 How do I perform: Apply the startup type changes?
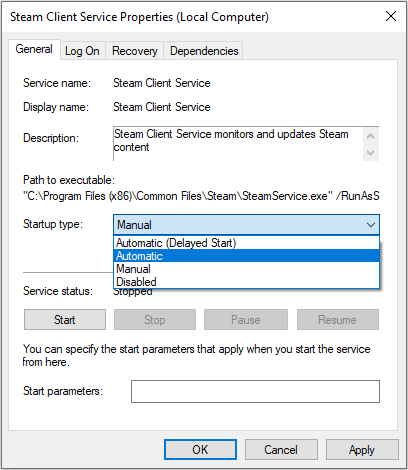[x=362, y=450]
